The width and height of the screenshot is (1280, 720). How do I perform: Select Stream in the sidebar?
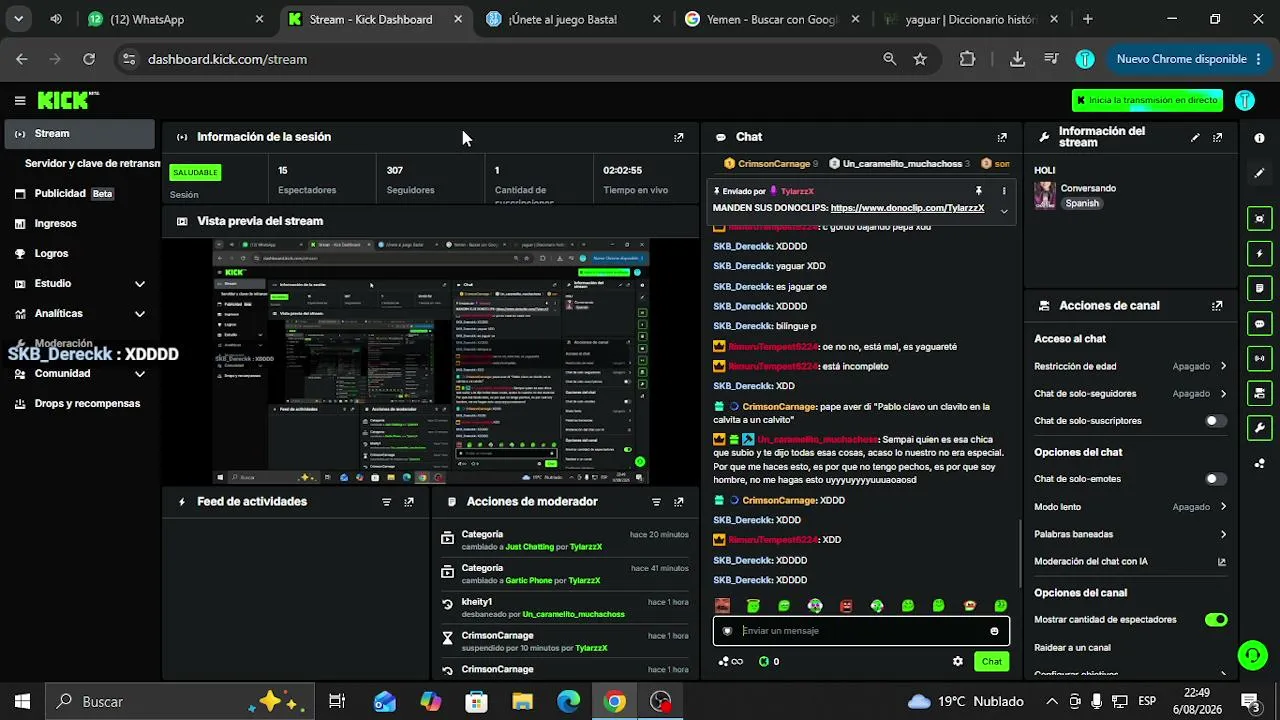80,134
